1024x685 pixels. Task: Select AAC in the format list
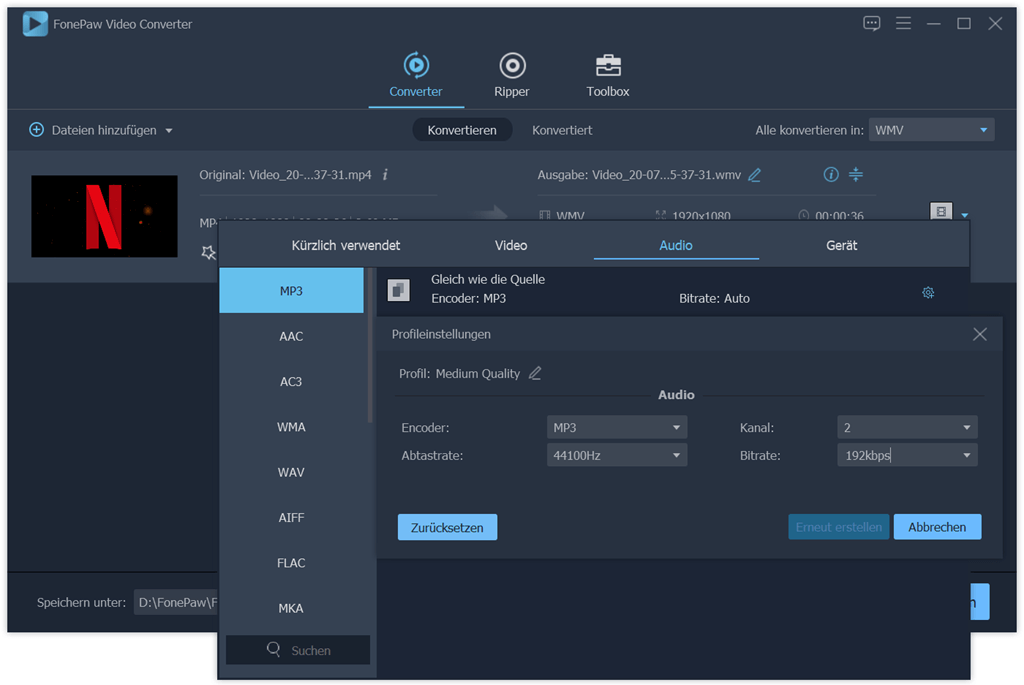(x=291, y=336)
